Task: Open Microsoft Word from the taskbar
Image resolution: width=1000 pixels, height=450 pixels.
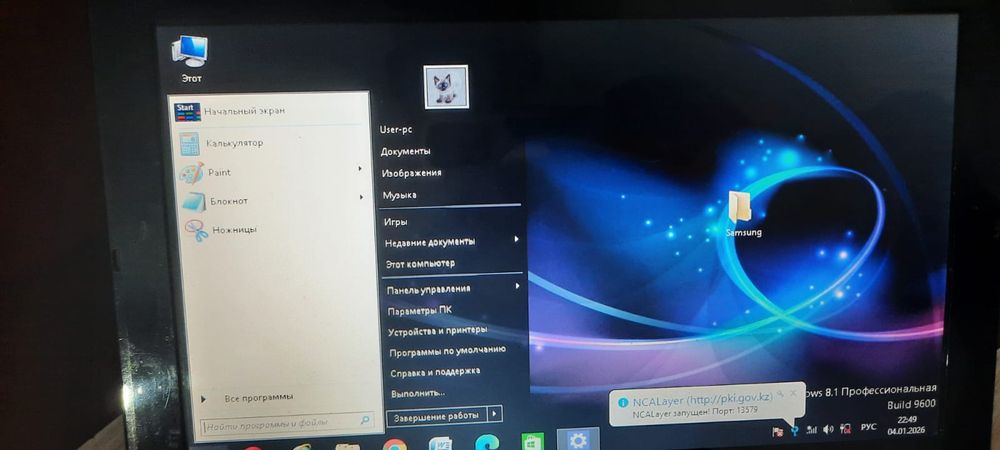Action: coord(440,443)
